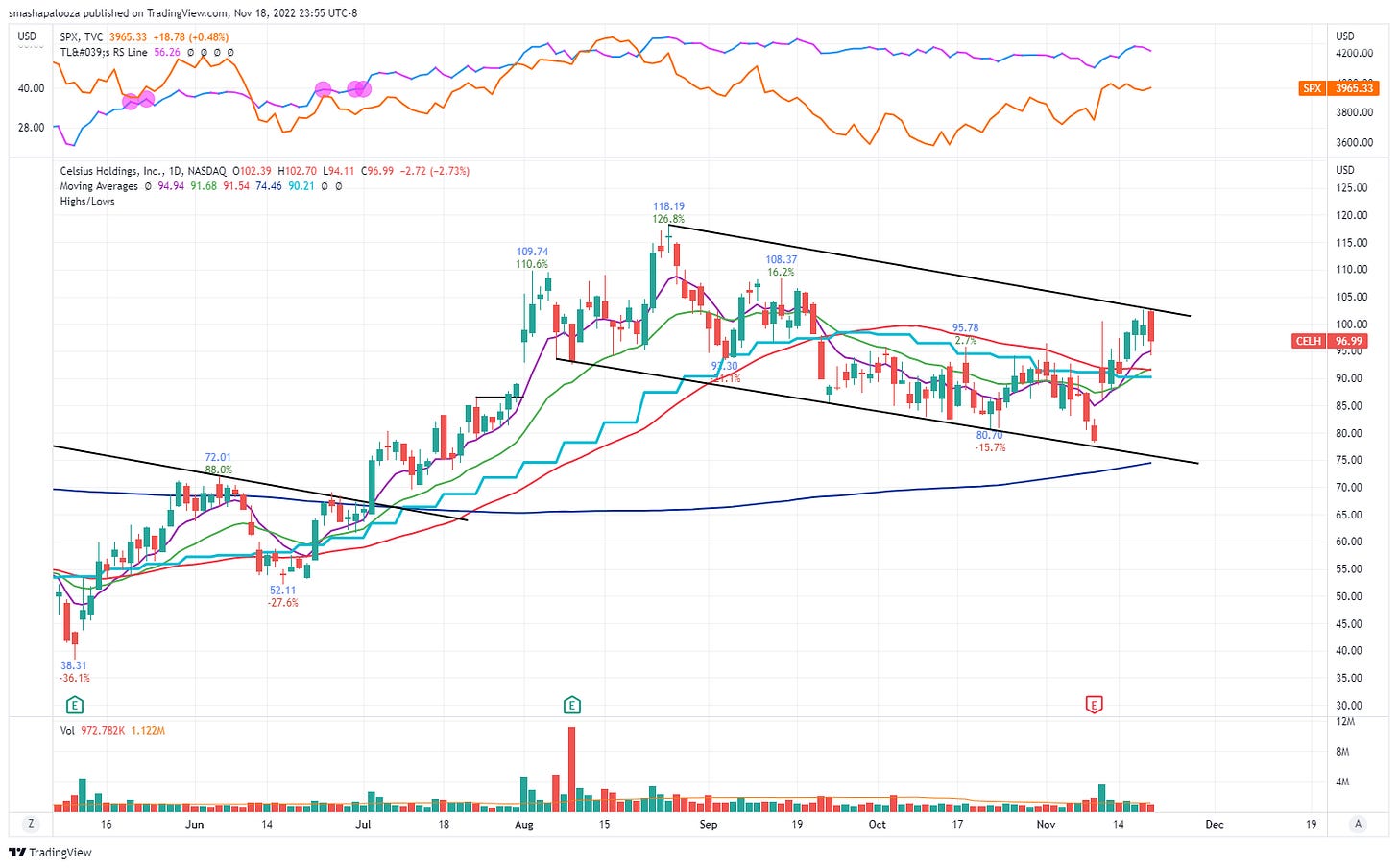1398x868 pixels.
Task: Click the -2.72 (-2.73%) change value
Action: coord(435,171)
